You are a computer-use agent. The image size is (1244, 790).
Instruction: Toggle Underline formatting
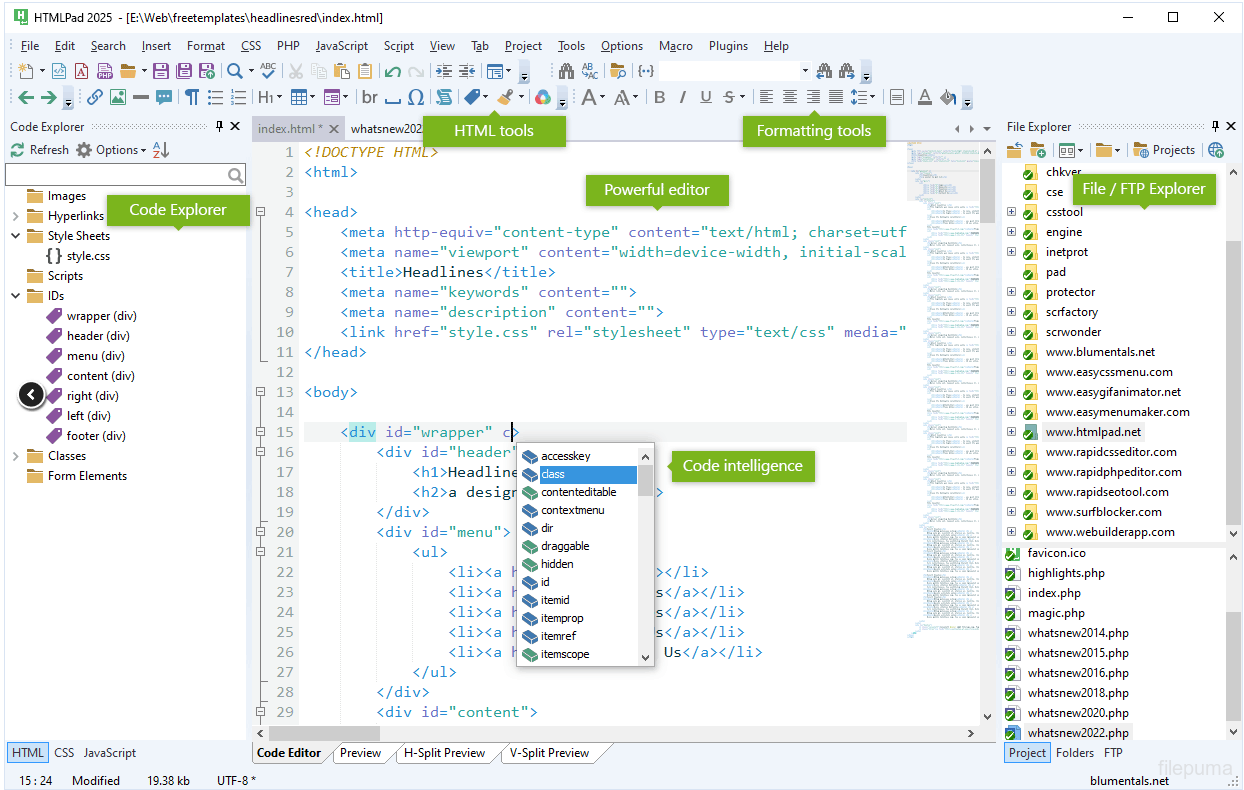point(706,97)
